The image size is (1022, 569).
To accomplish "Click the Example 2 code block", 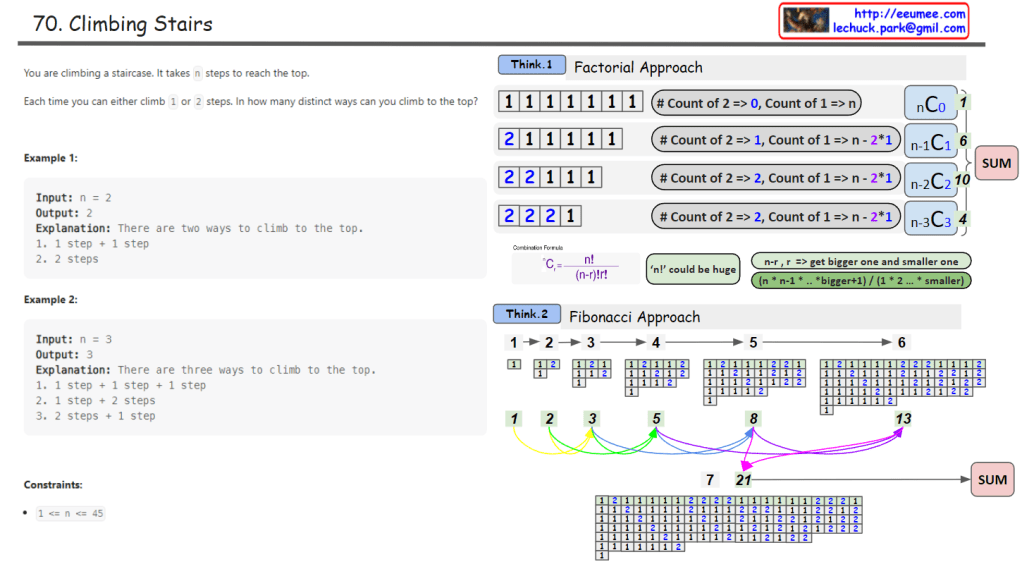I will point(255,377).
